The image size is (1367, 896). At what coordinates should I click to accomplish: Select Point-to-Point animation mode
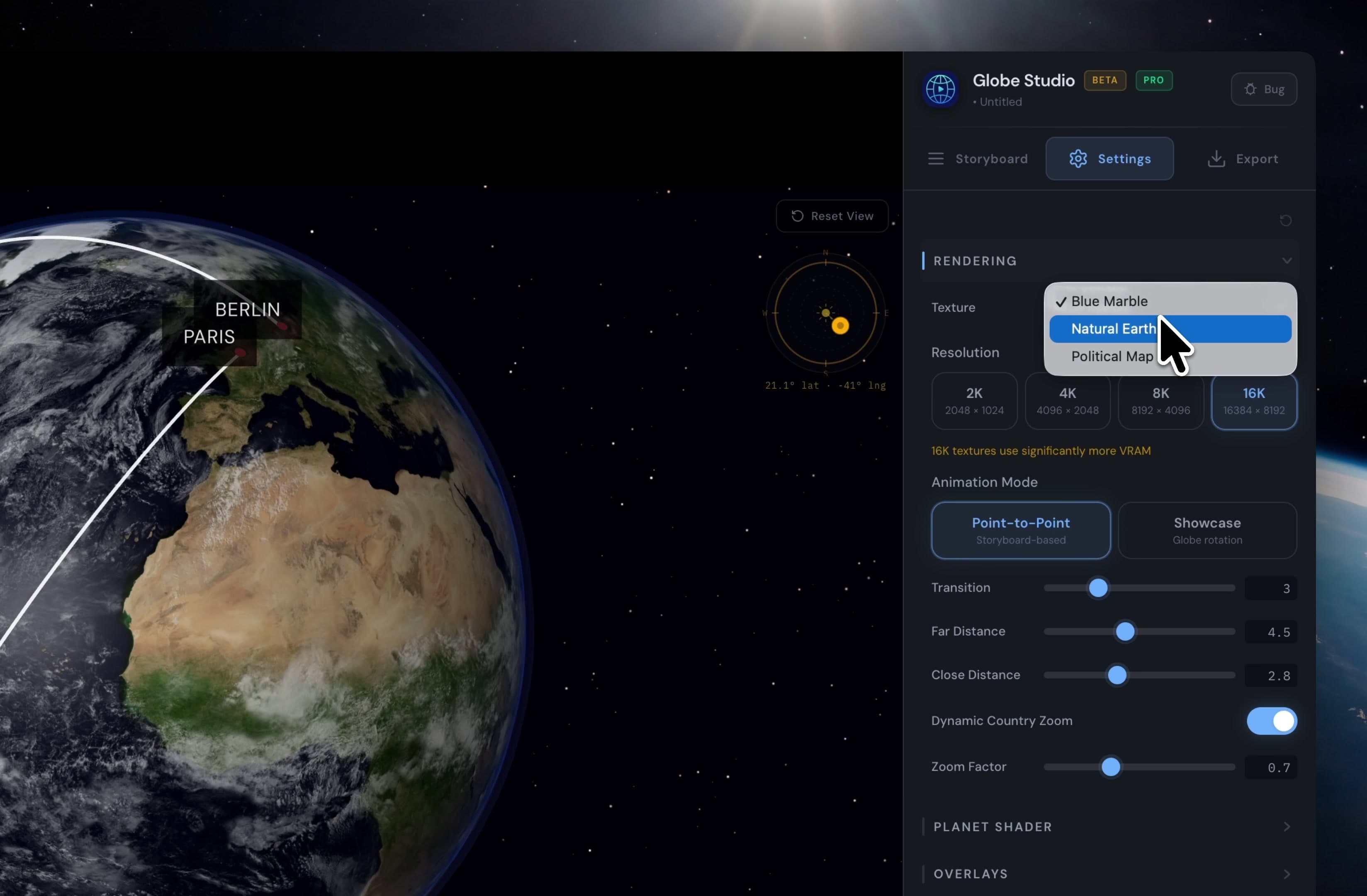(x=1020, y=530)
